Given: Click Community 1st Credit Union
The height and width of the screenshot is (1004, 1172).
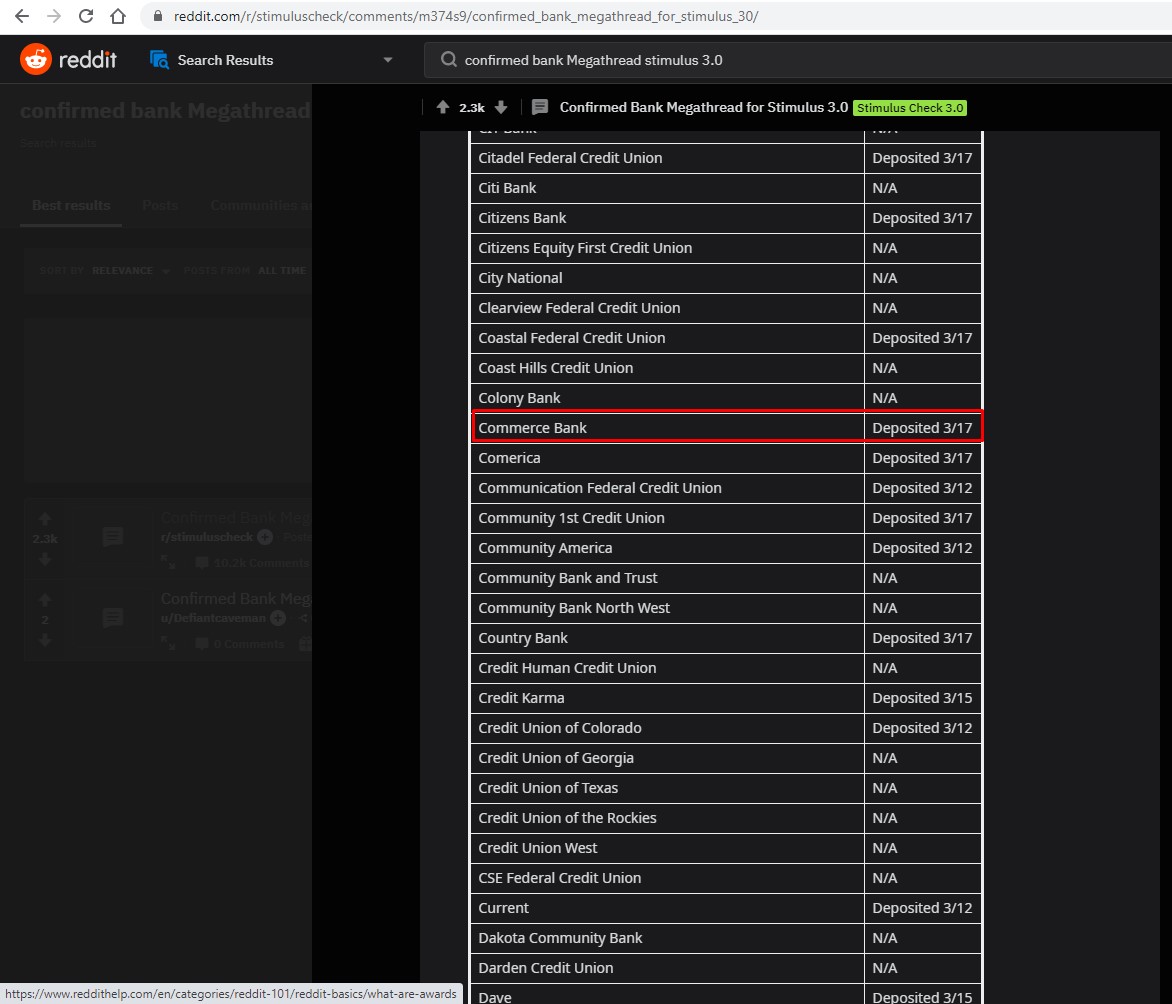Looking at the screenshot, I should click(667, 517).
